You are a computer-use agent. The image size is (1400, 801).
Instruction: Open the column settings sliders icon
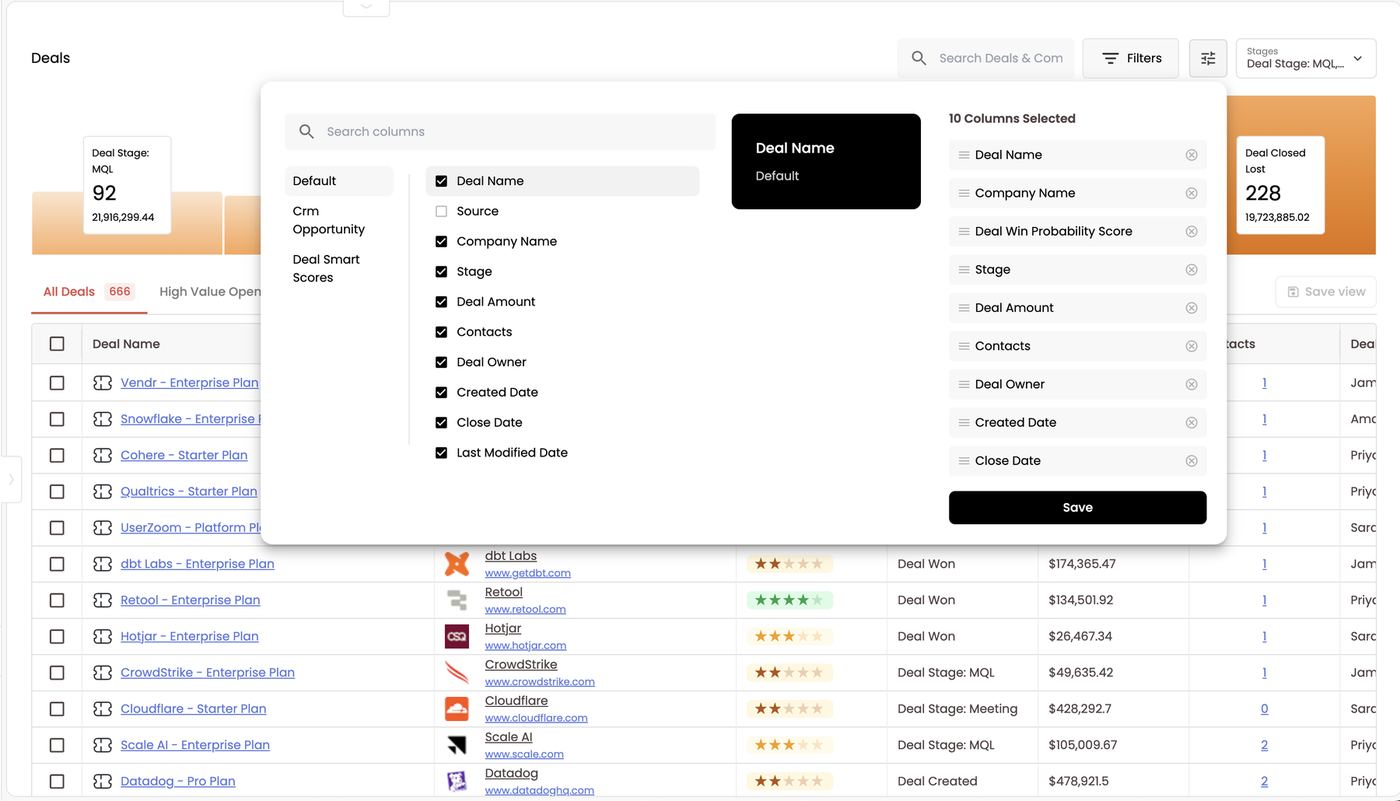pos(1208,58)
